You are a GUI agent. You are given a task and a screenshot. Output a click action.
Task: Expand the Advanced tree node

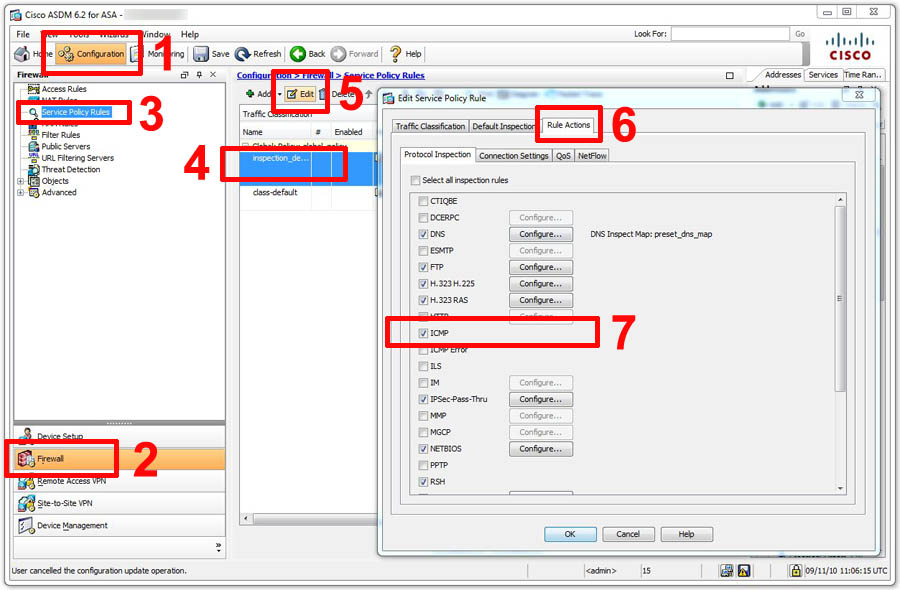click(21, 192)
